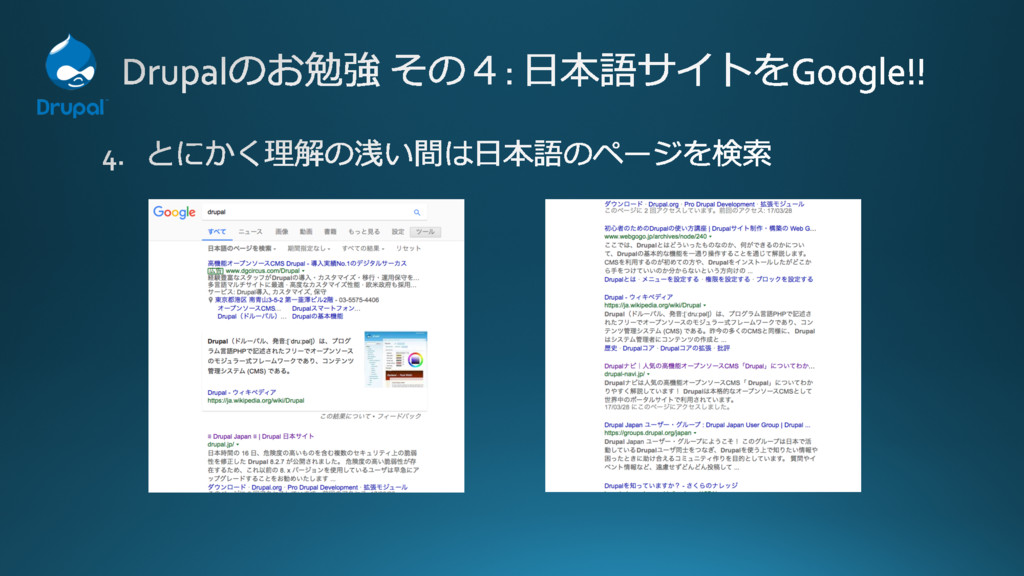This screenshot has width=1024, height=576.
Task: Click the ツール button
Action: (x=425, y=232)
